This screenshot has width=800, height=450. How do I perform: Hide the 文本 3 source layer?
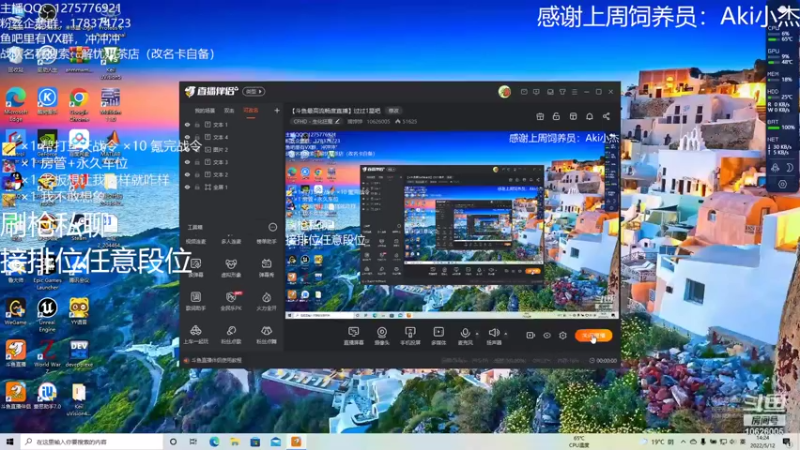187,162
